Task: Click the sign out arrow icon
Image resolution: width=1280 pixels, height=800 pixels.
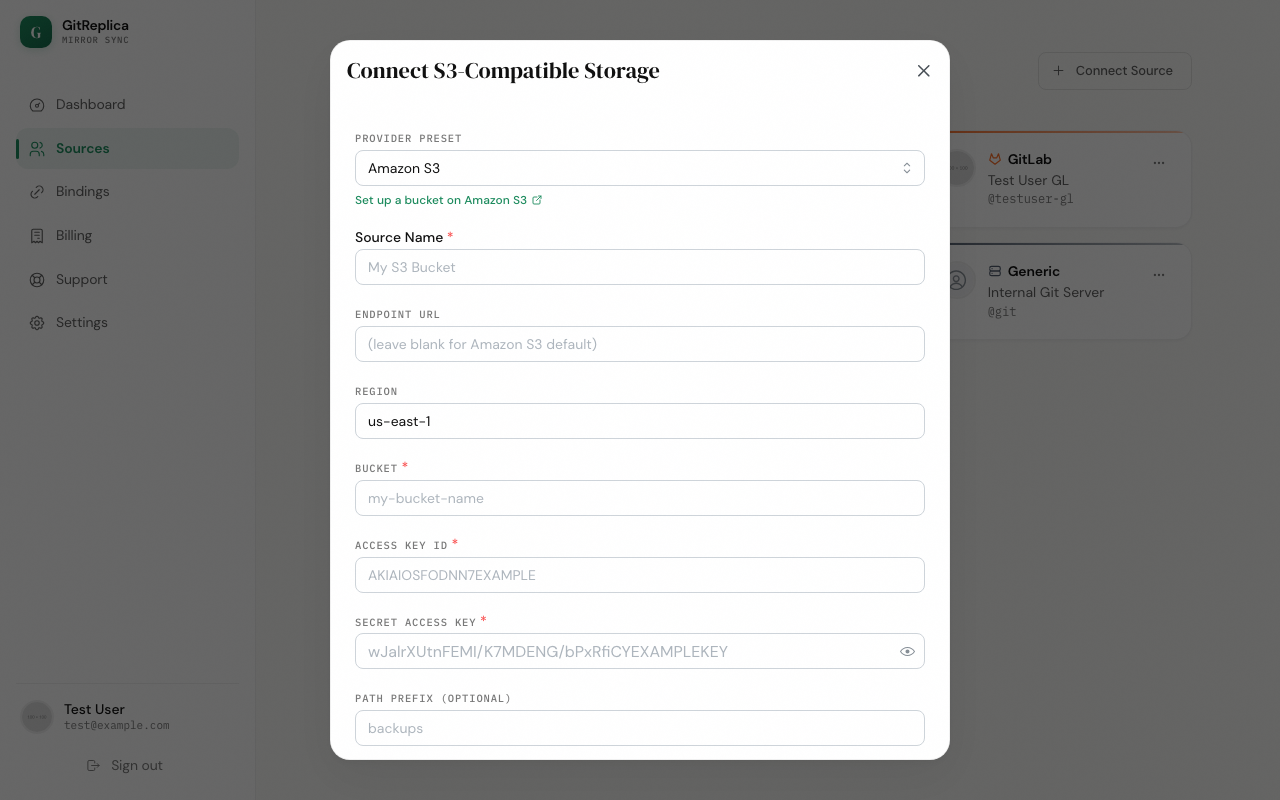Action: point(93,766)
